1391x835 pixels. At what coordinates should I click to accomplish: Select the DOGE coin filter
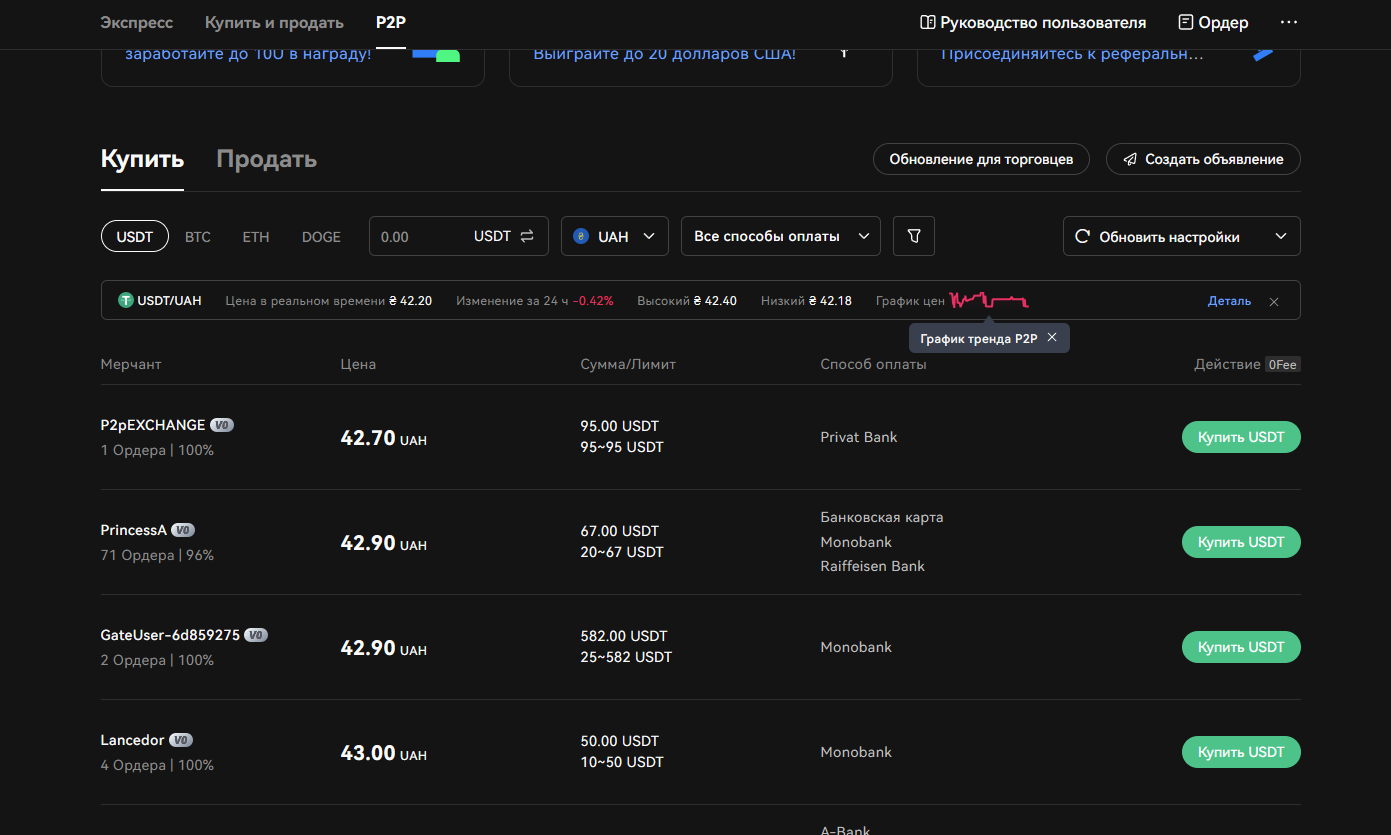click(x=321, y=237)
